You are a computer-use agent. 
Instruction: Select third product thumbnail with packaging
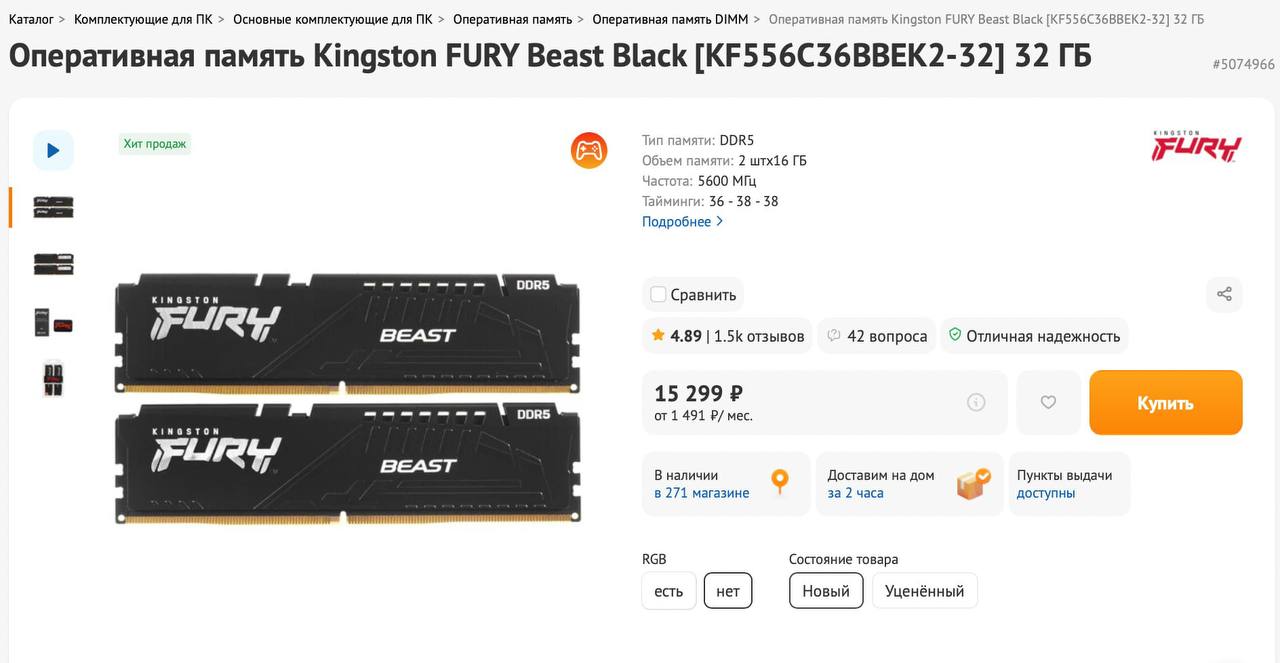(54, 323)
